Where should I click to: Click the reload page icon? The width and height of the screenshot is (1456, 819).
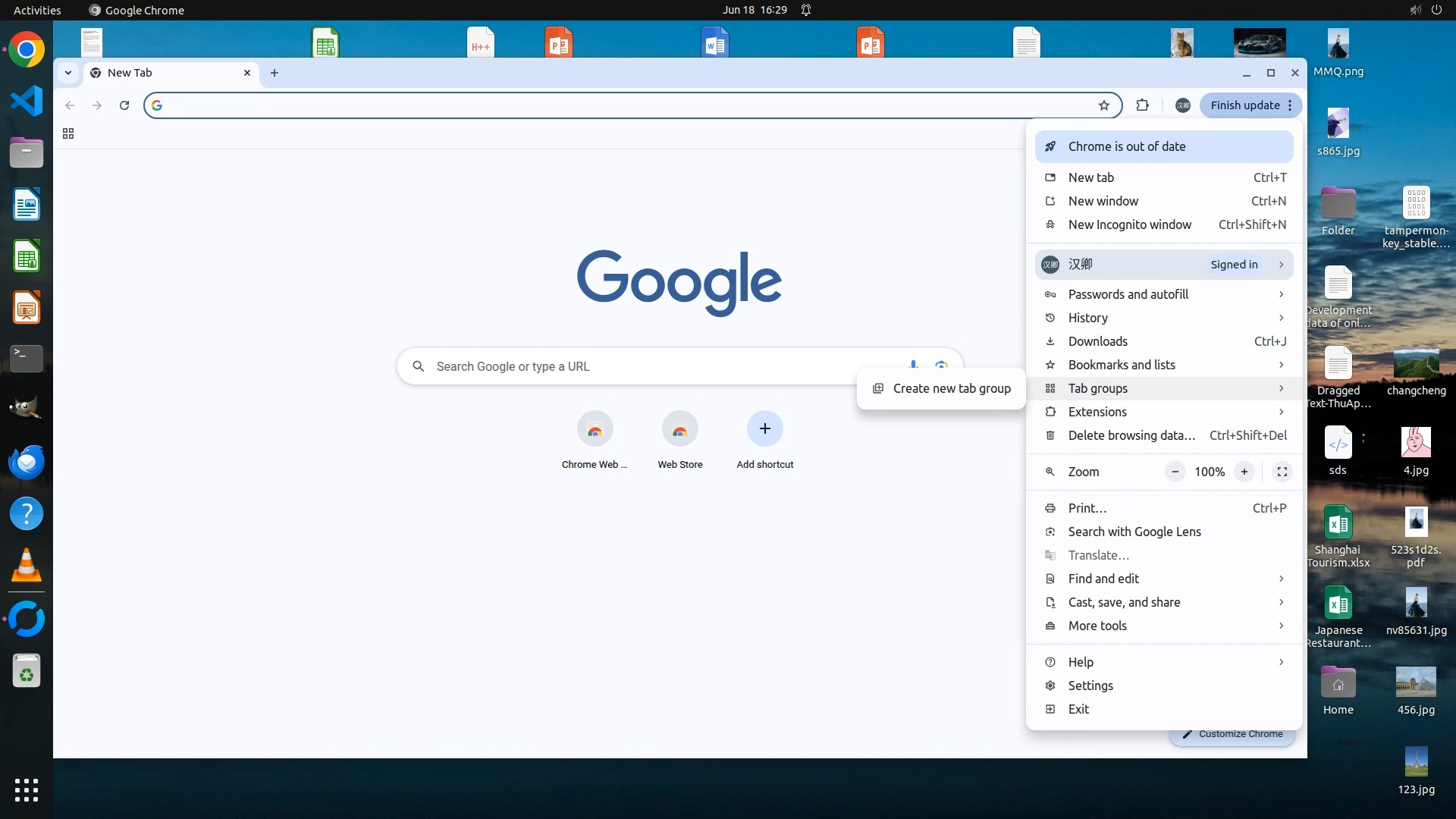click(x=124, y=105)
